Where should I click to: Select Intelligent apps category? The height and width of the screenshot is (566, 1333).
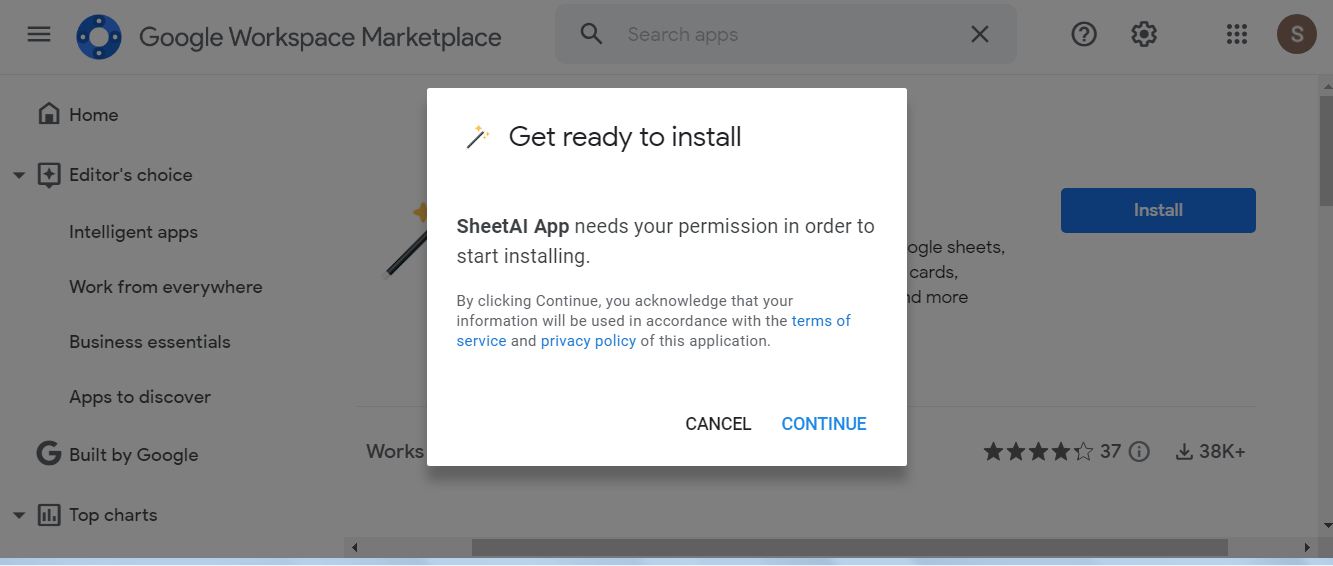point(133,232)
